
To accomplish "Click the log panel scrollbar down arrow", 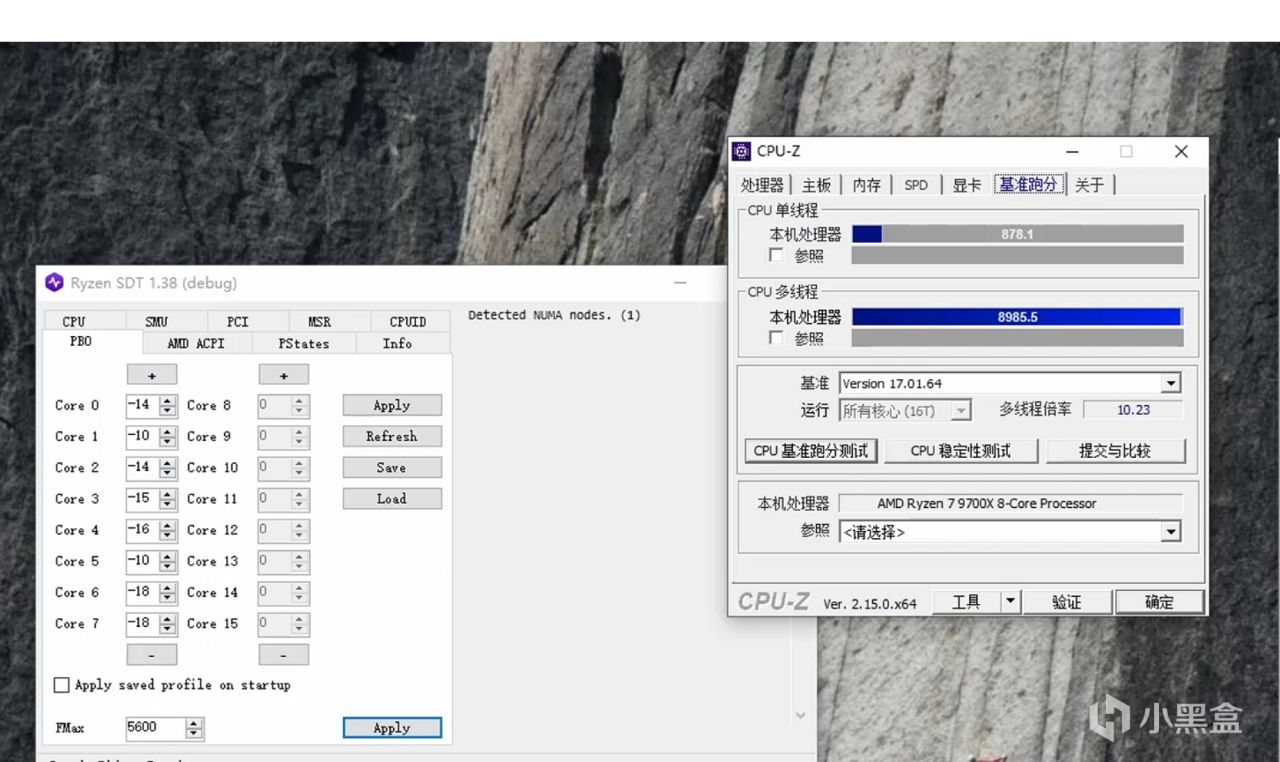I will [800, 715].
